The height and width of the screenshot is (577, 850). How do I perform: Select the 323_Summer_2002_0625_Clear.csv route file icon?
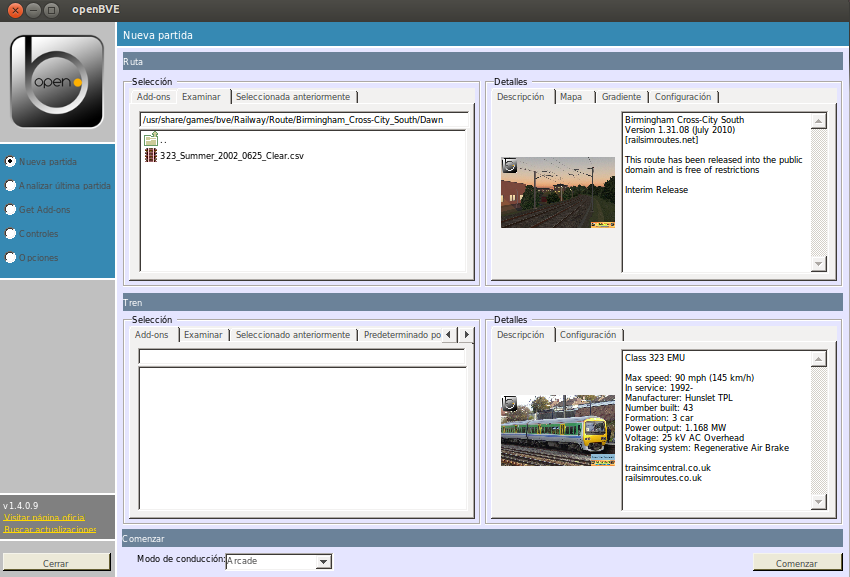151,156
